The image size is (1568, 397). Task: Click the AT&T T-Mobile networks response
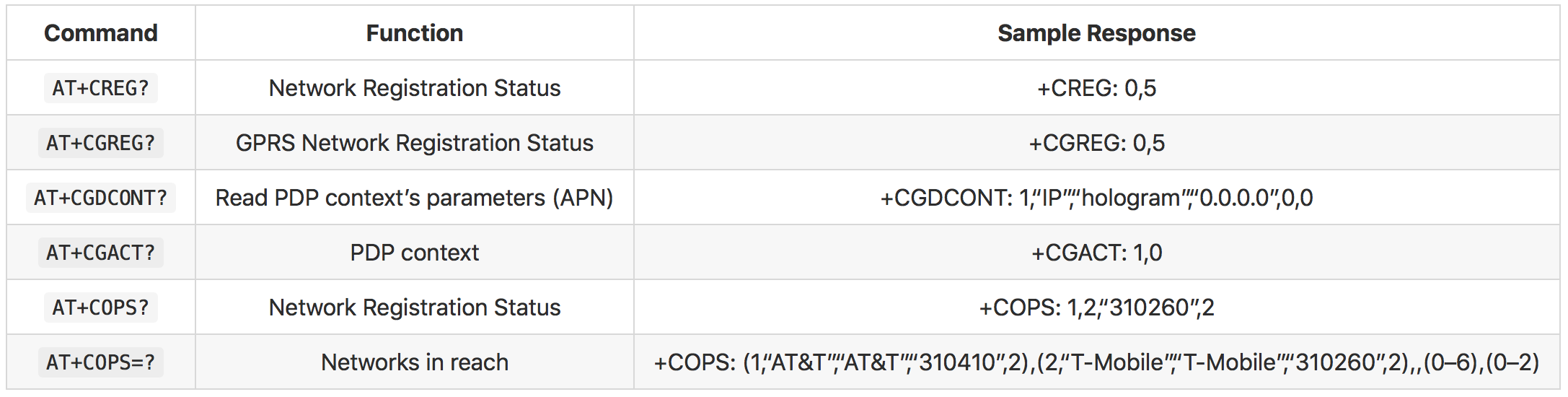1096,362
